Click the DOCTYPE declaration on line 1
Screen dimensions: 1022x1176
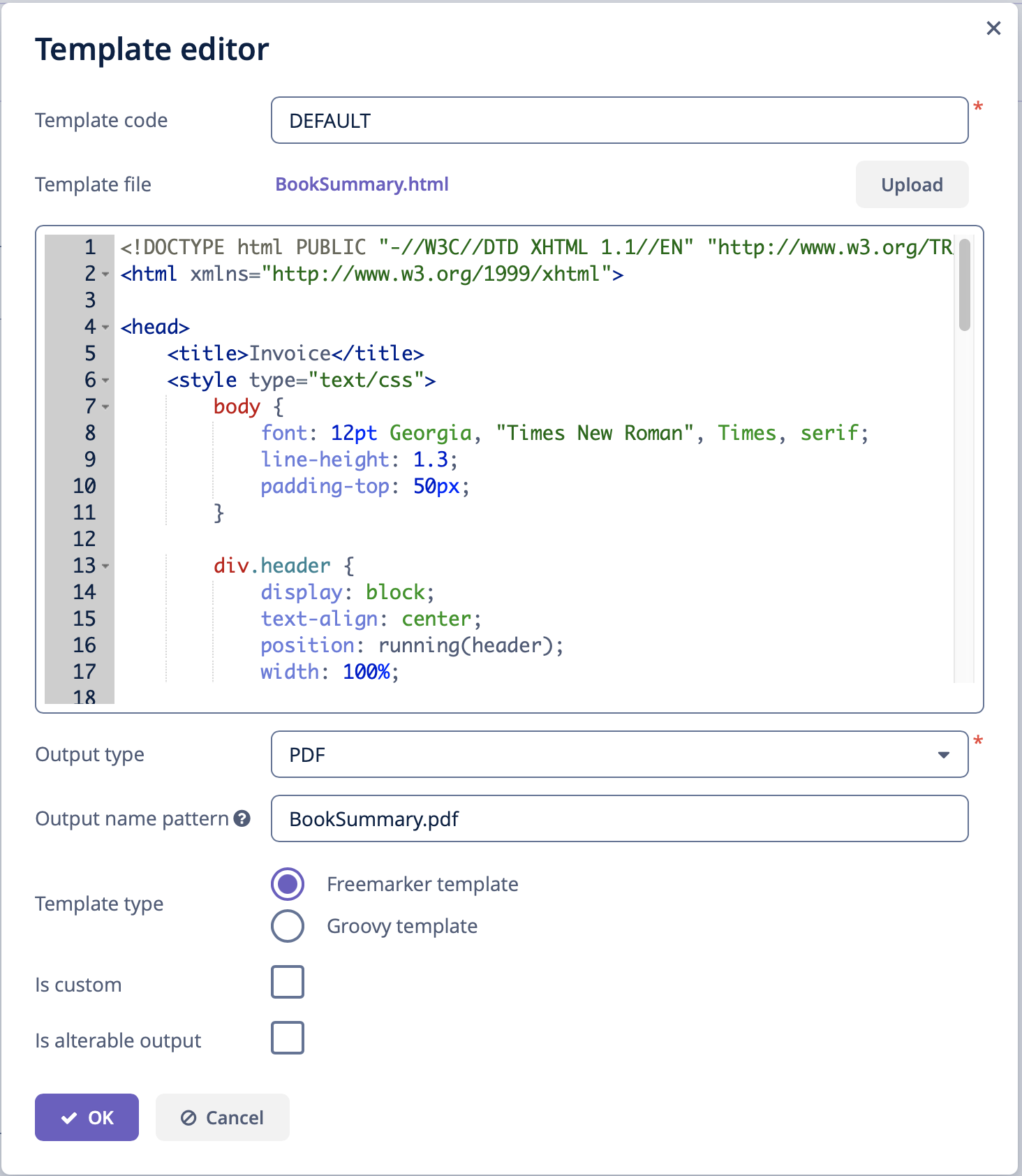coord(536,247)
